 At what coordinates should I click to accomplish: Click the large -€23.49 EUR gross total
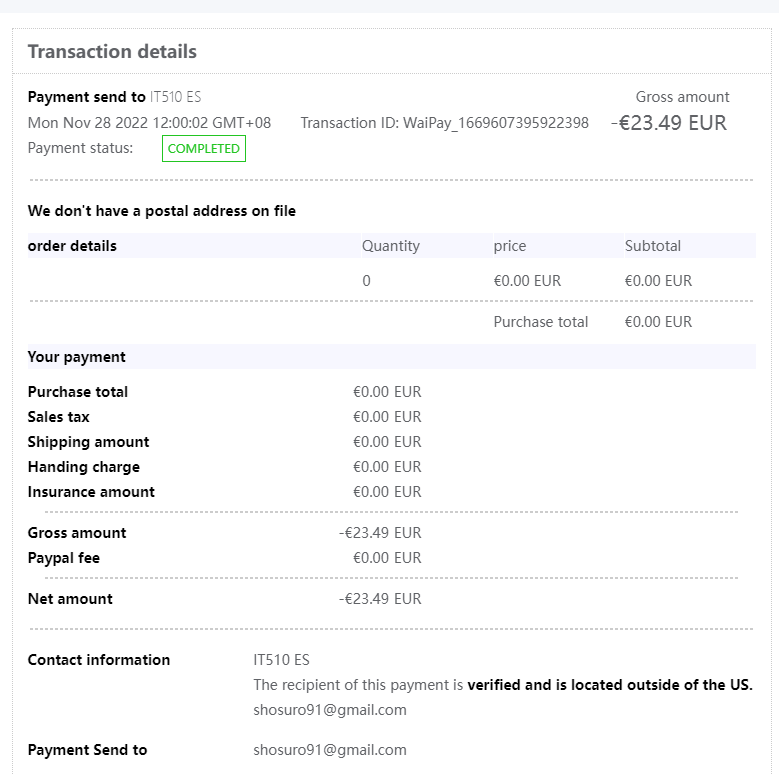coord(669,123)
